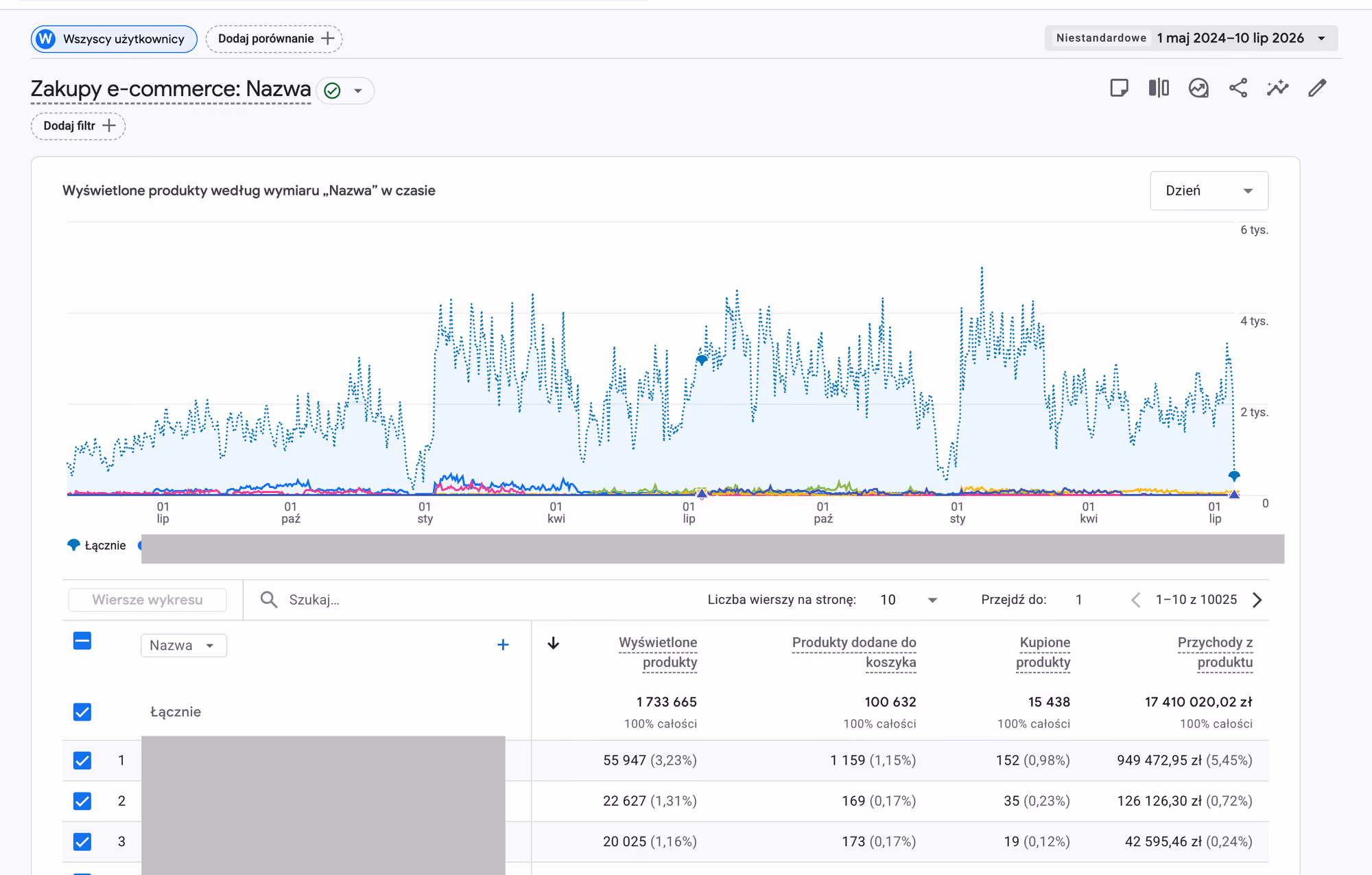Click Dodaj filtr button

(x=78, y=126)
